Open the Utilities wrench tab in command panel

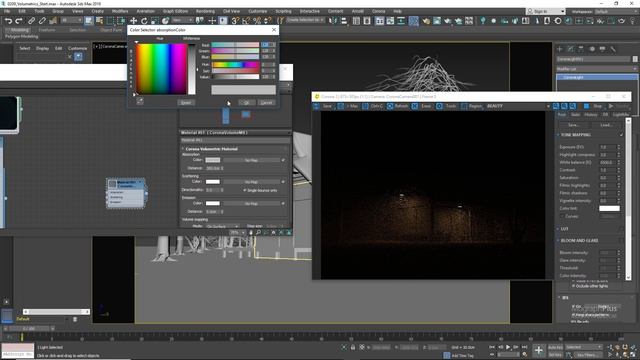point(613,49)
